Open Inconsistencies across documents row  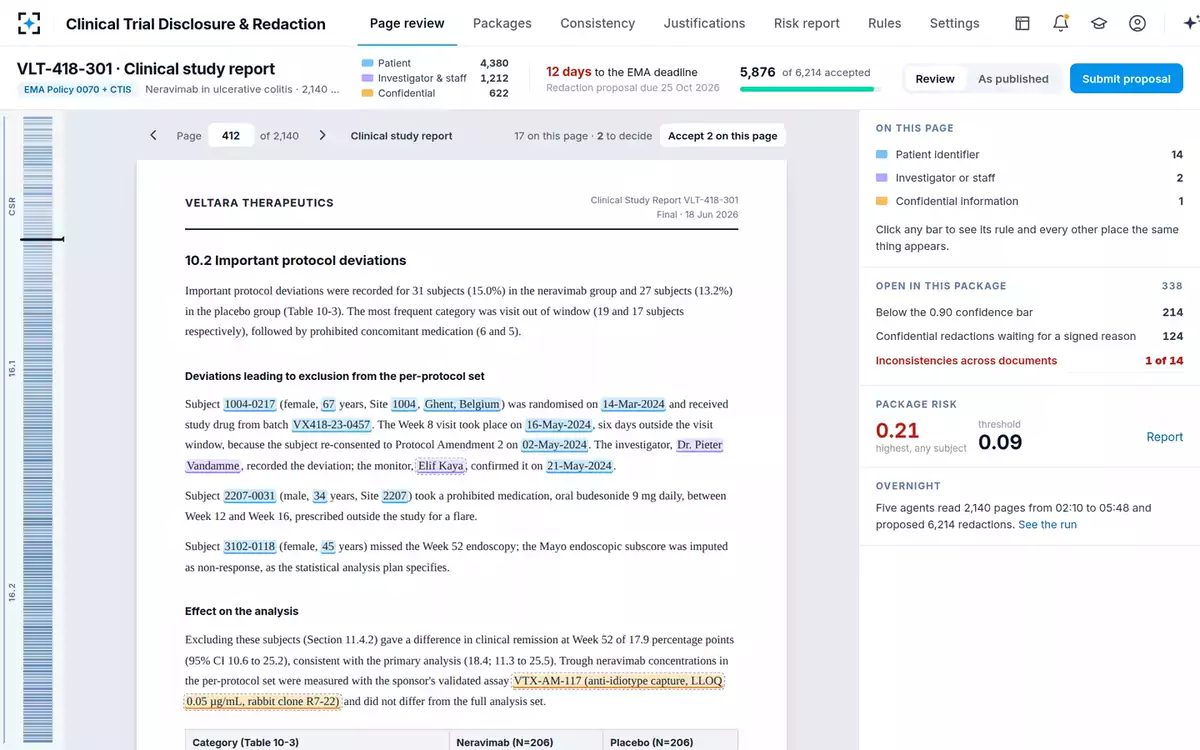(1029, 361)
